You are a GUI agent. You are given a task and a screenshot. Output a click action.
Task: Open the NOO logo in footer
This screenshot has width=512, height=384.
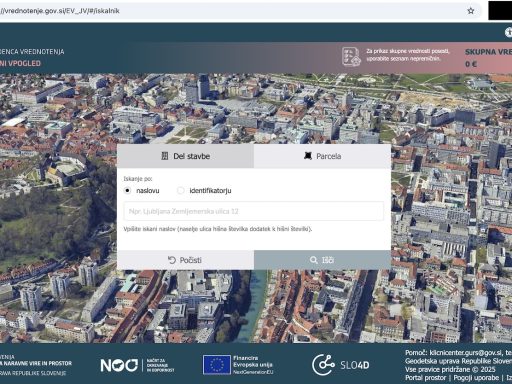pos(137,365)
